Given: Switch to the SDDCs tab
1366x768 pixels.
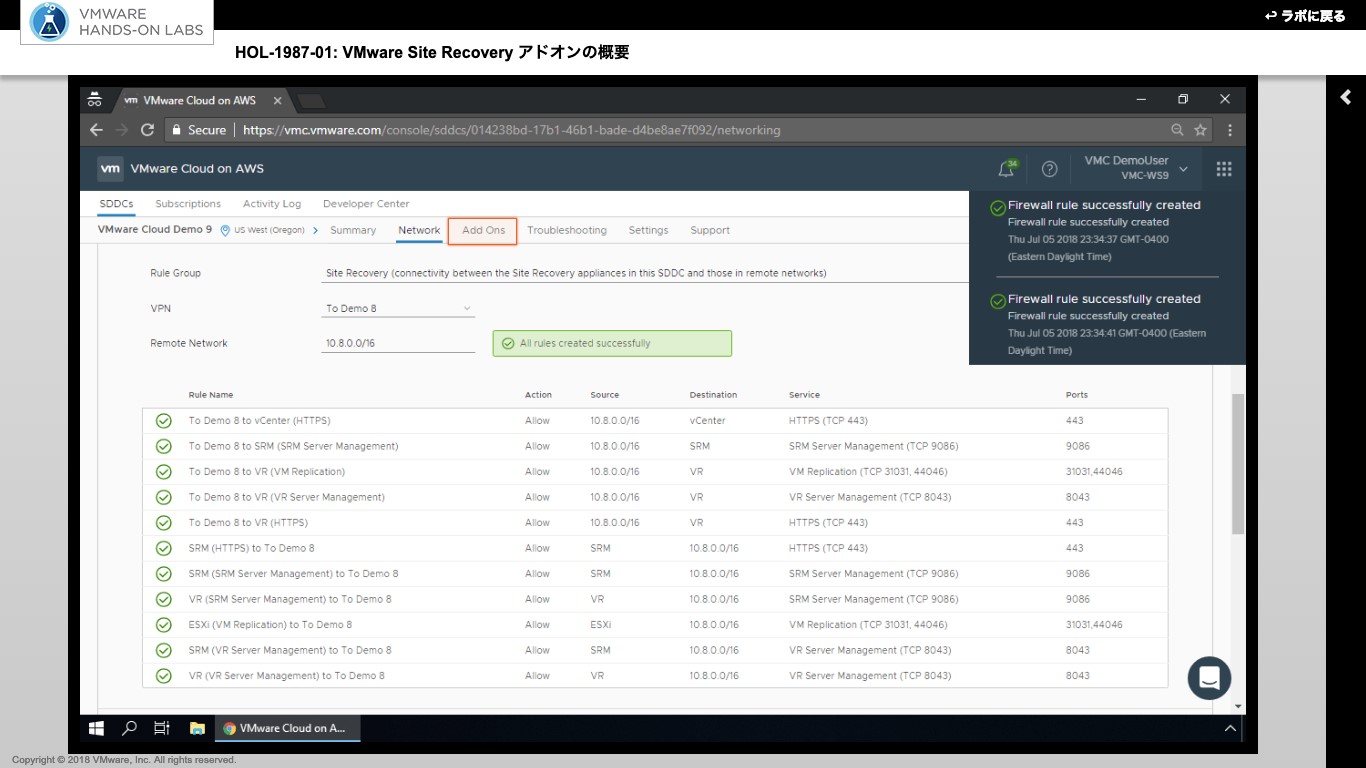Looking at the screenshot, I should 116,204.
